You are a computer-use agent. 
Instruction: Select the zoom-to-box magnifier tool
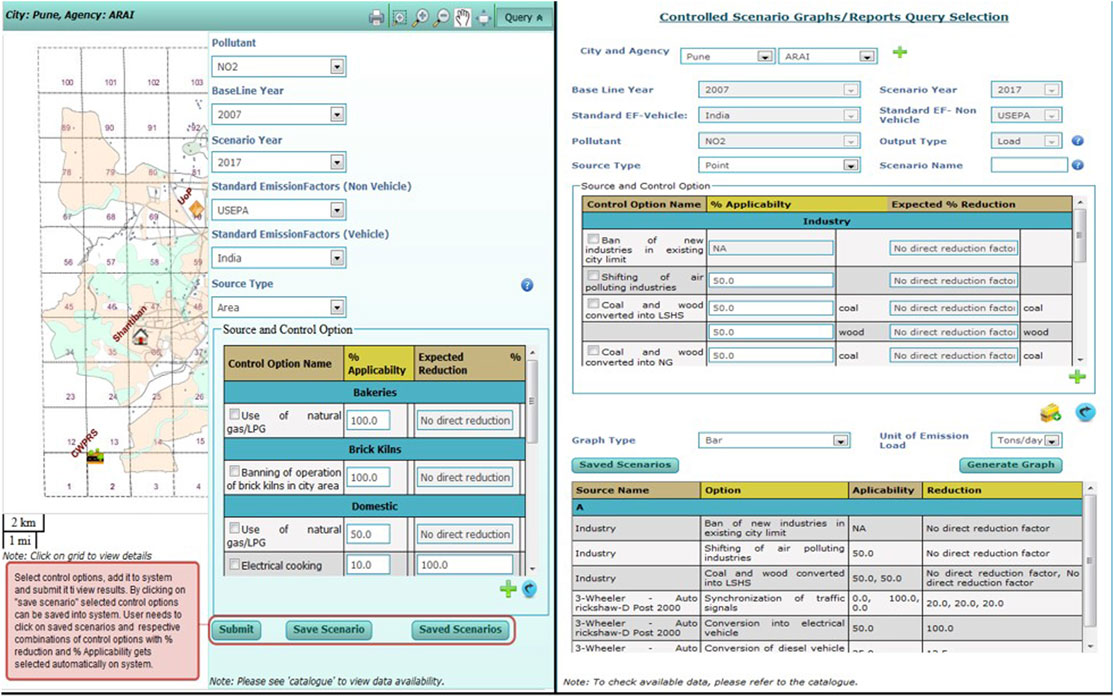[400, 18]
